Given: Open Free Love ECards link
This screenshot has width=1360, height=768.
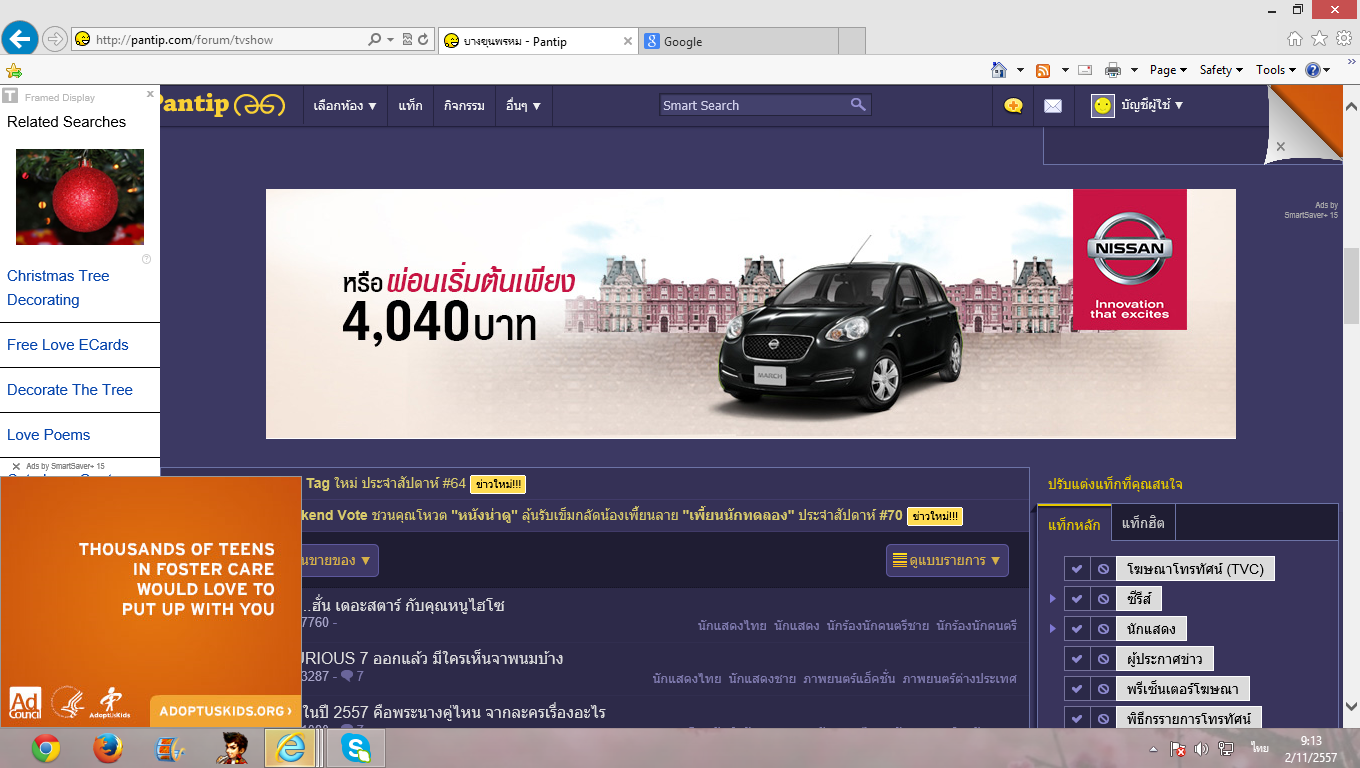Looking at the screenshot, I should [68, 345].
